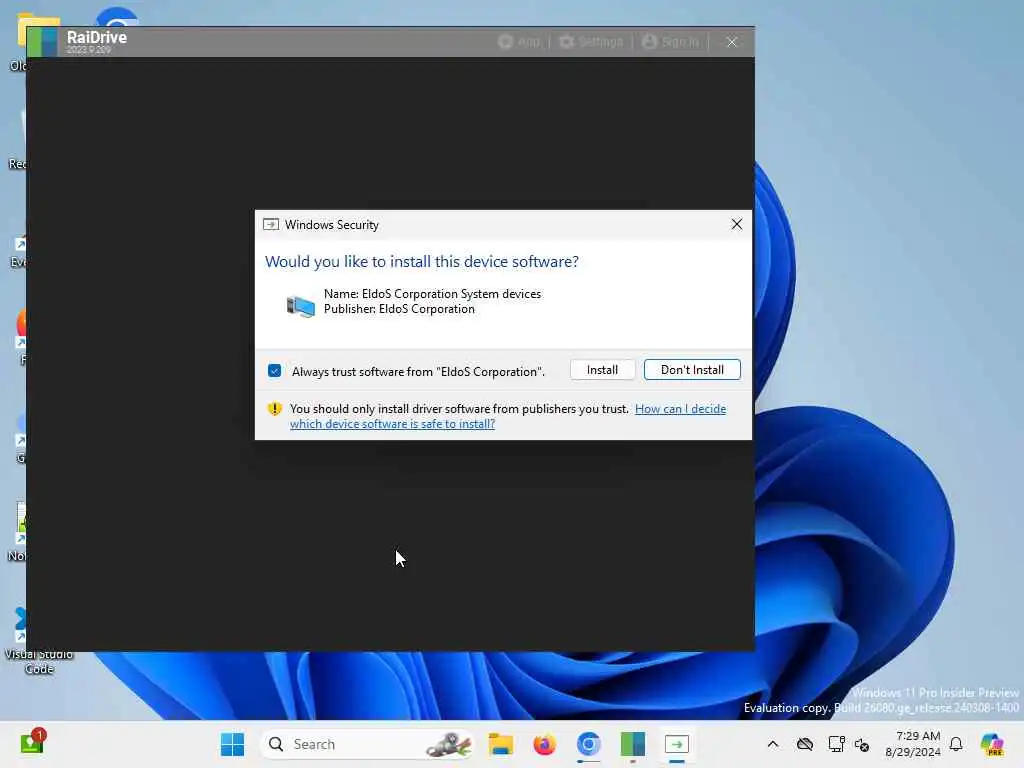The height and width of the screenshot is (768, 1024).
Task: Uncheck Always trust software from EldoS Corporation
Action: (x=274, y=371)
